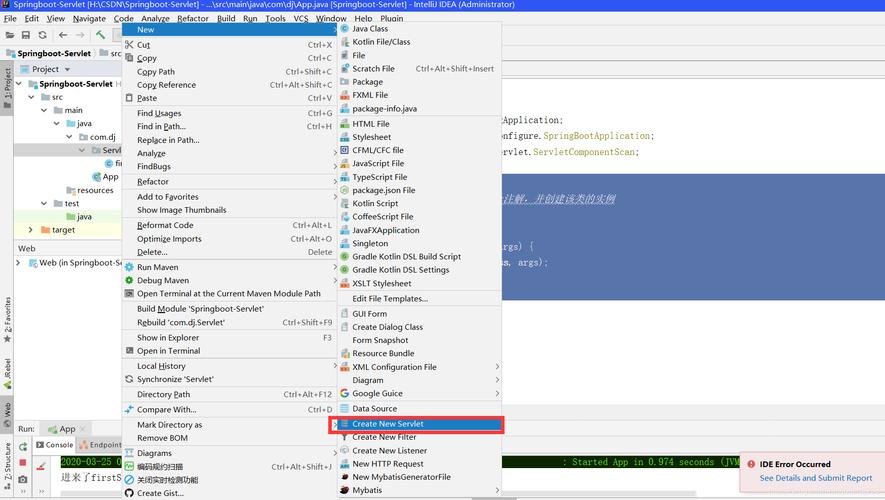Click Show in Explorer entry
The height and width of the screenshot is (500, 885).
(x=229, y=337)
